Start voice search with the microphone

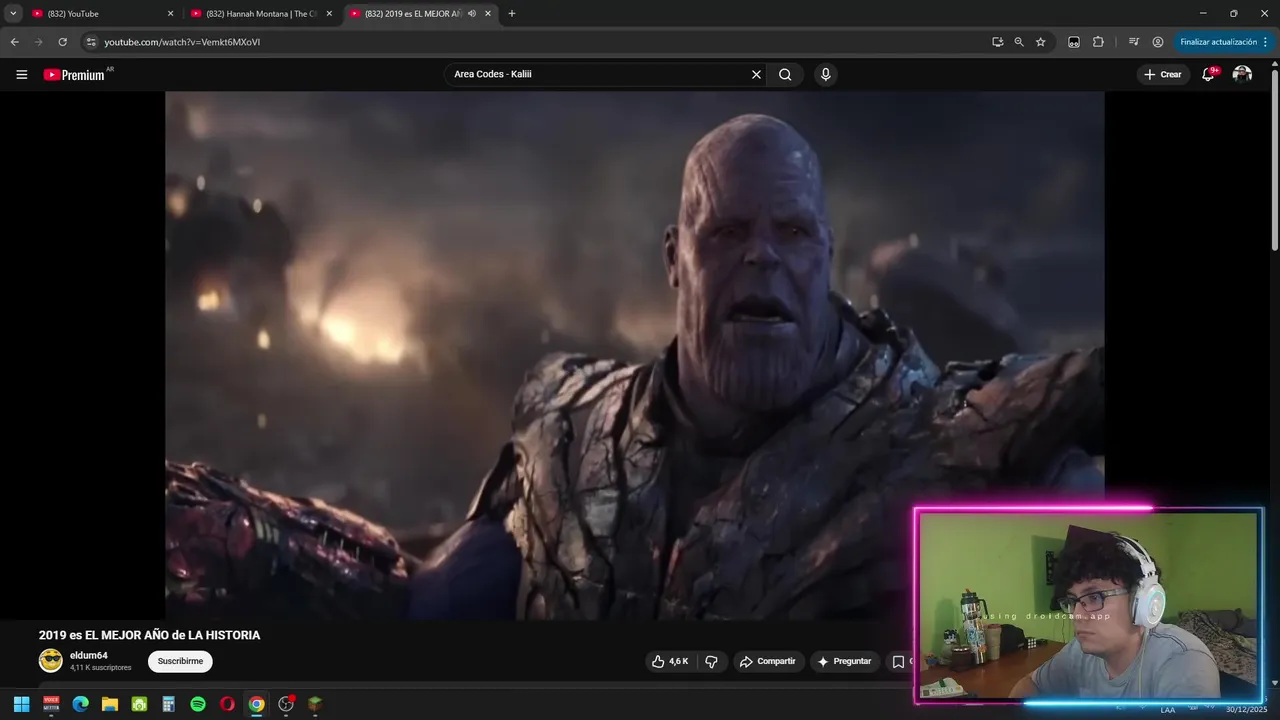825,74
